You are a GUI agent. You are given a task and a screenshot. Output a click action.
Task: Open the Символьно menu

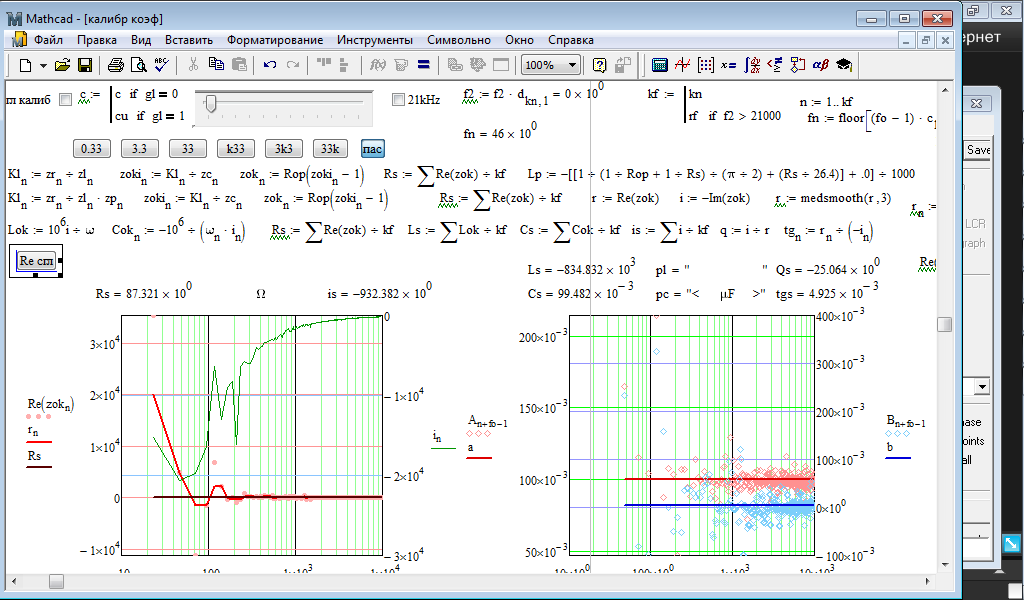point(458,40)
